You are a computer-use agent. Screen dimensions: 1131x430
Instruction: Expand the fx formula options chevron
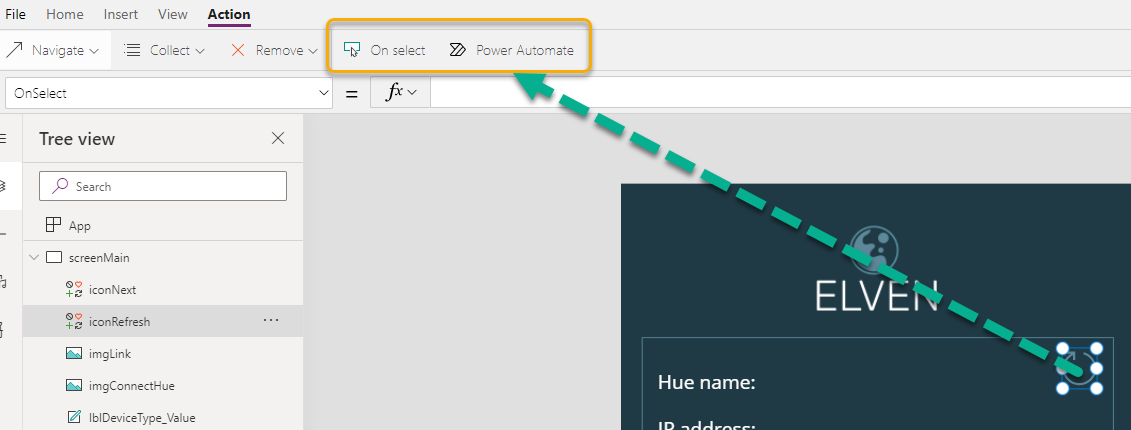(x=412, y=93)
